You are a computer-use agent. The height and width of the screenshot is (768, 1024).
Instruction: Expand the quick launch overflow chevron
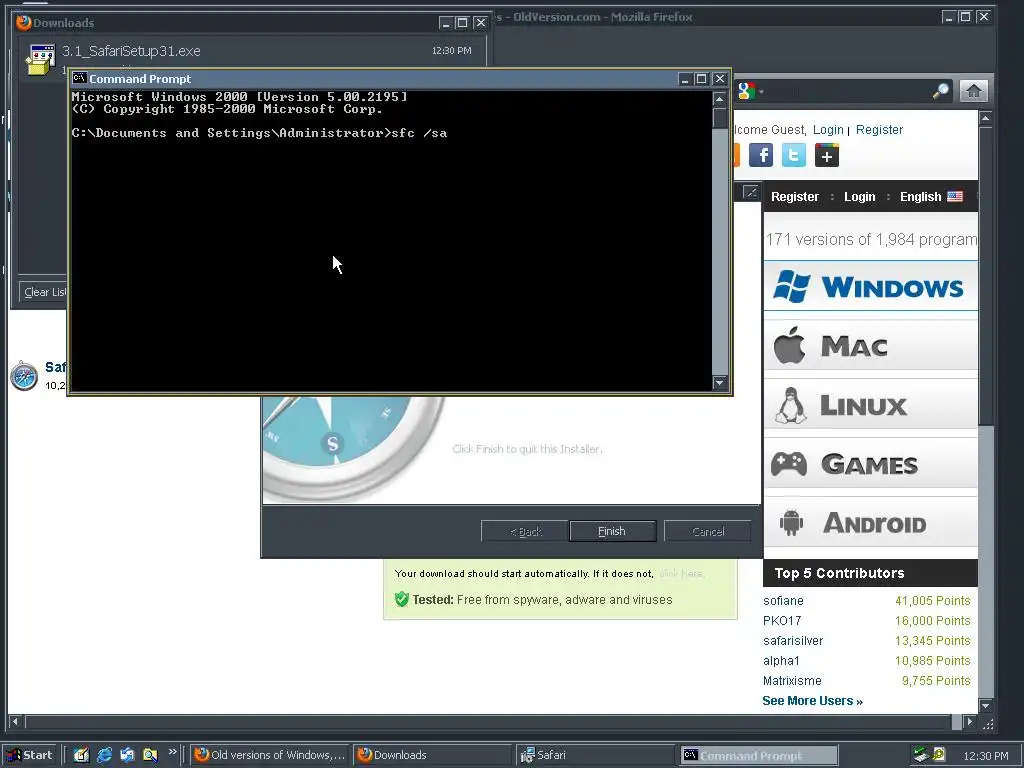pos(172,752)
